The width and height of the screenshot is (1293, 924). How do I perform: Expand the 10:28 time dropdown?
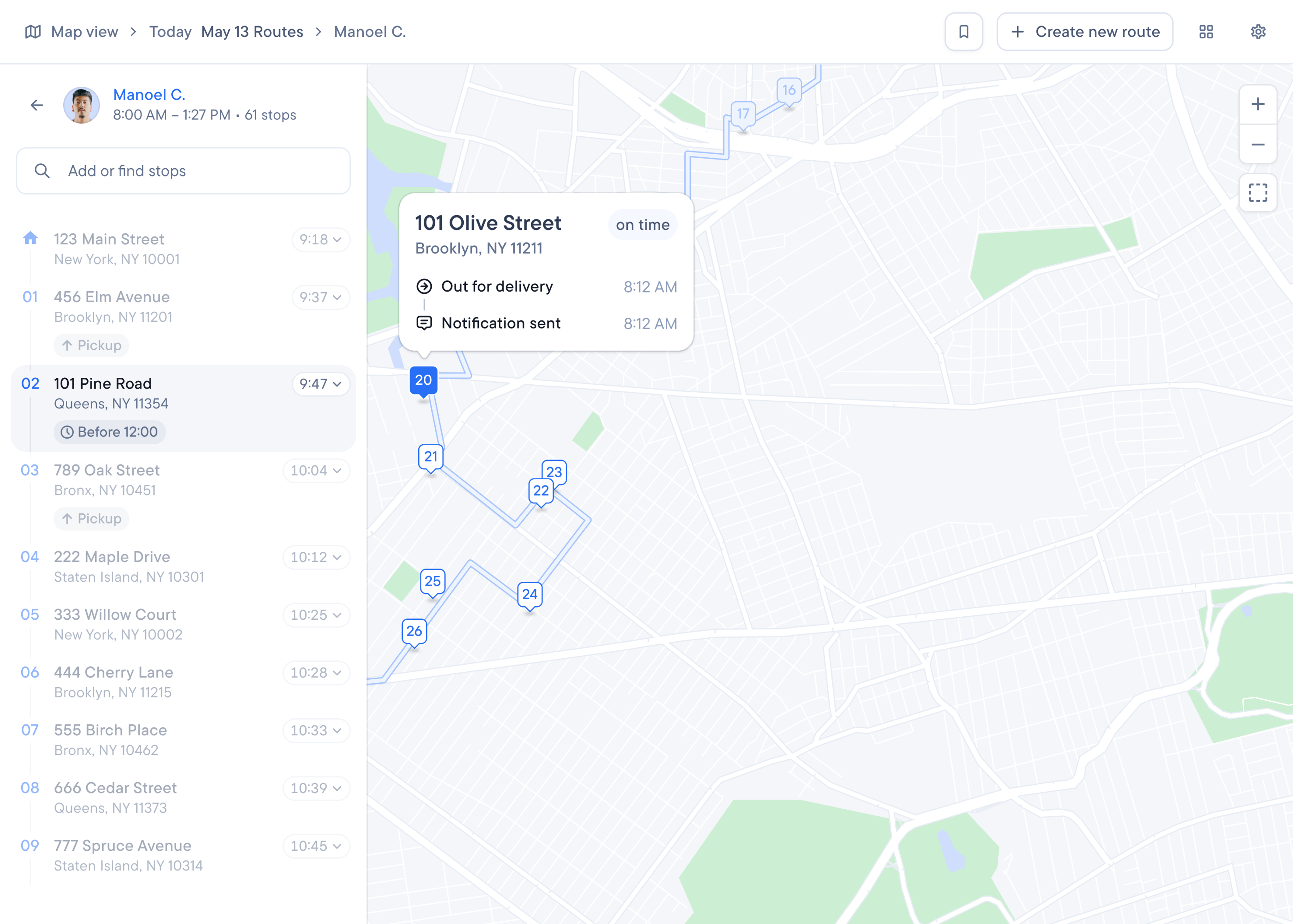(x=316, y=673)
